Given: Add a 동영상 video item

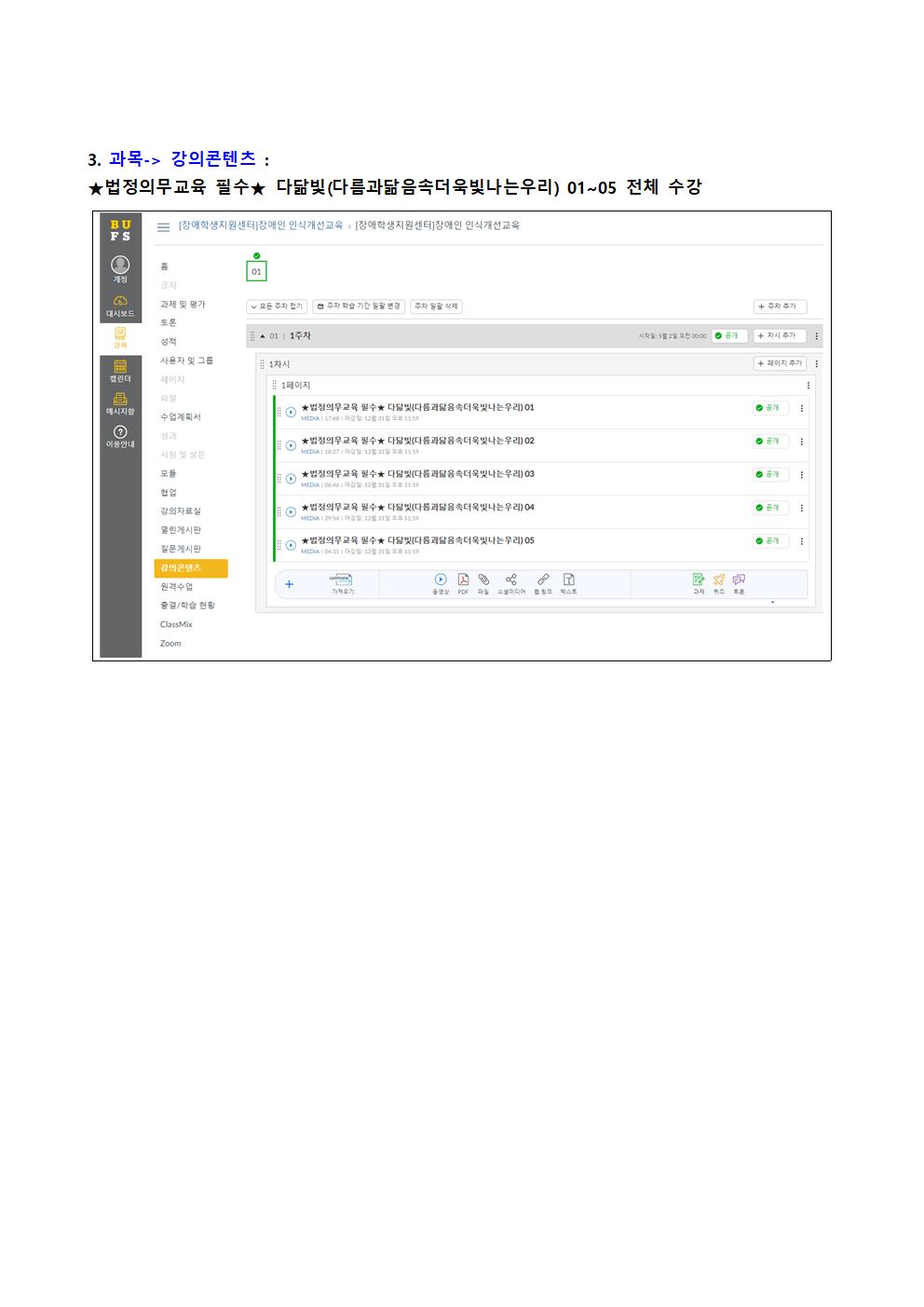Looking at the screenshot, I should (x=441, y=583).
